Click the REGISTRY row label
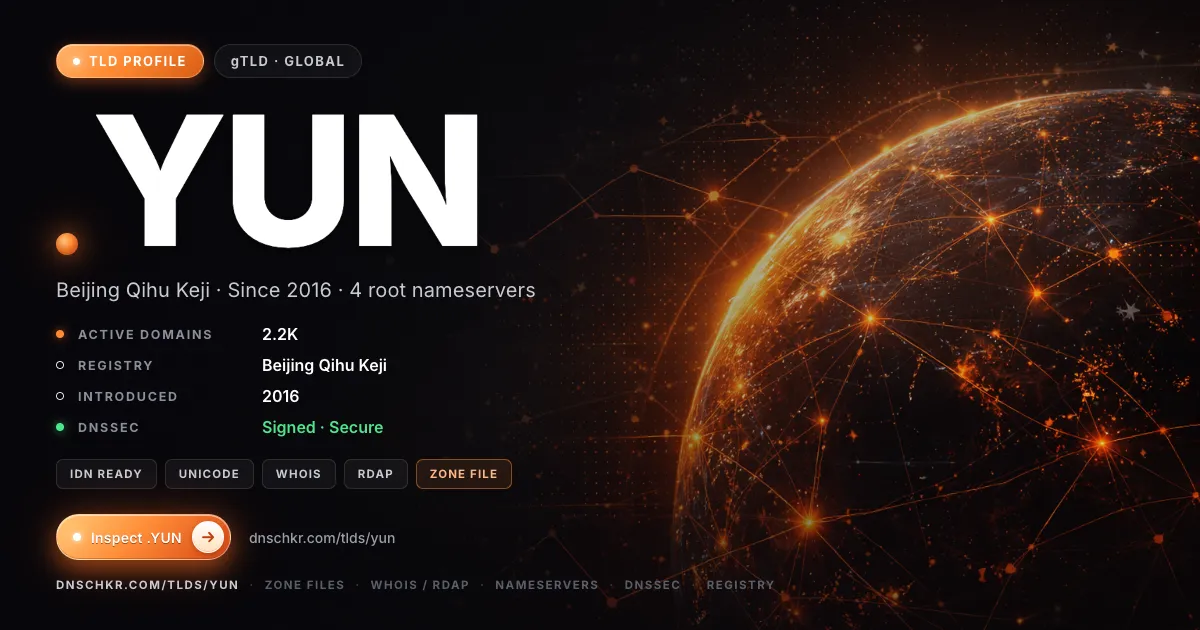The height and width of the screenshot is (630, 1200). click(116, 366)
